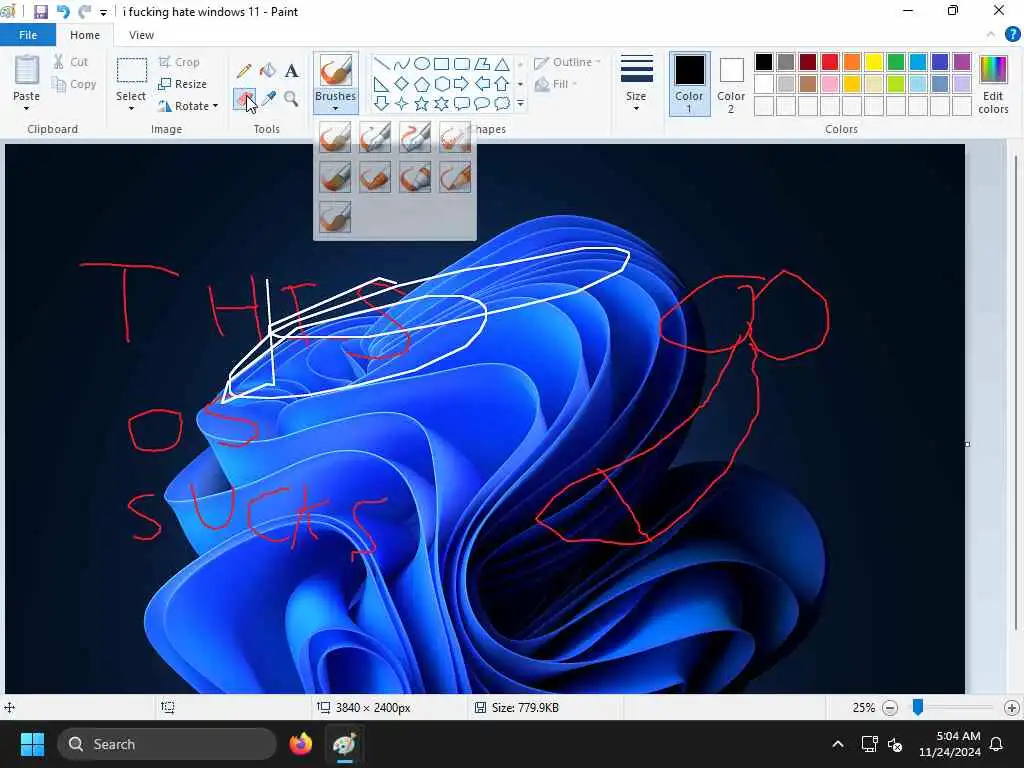Undo using the quick access arrow
Screen dimensions: 1024x768
pyautogui.click(x=63, y=12)
